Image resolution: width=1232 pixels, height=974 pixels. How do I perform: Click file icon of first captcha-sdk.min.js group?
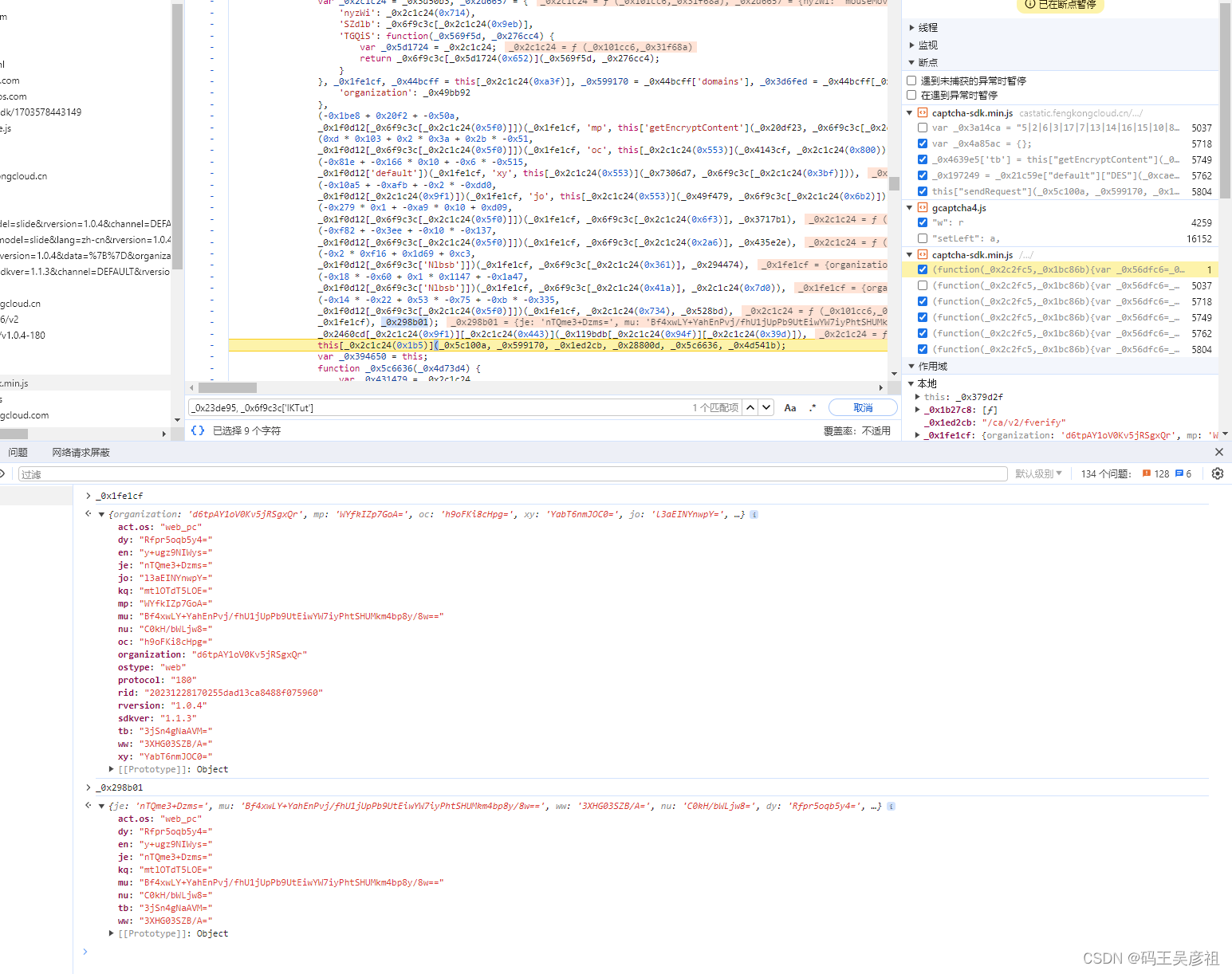click(923, 112)
